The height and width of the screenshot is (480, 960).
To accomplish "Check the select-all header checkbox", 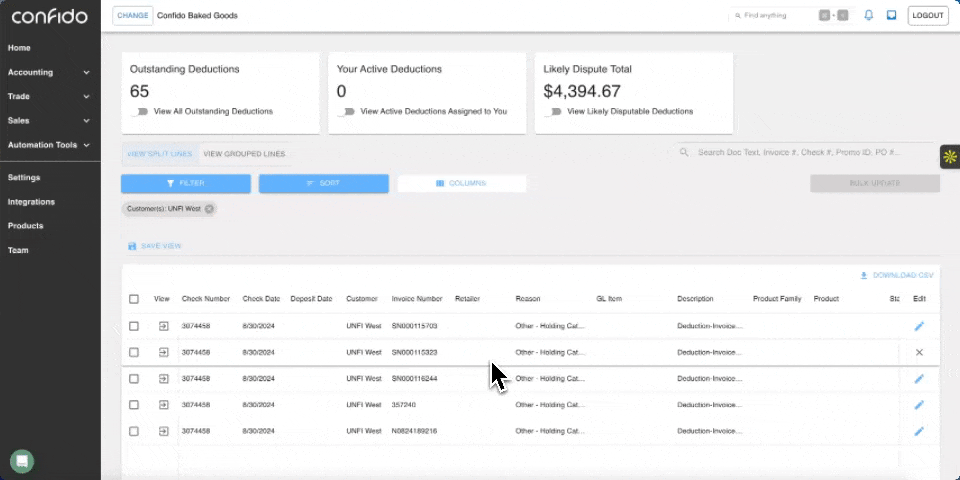I will click(134, 299).
